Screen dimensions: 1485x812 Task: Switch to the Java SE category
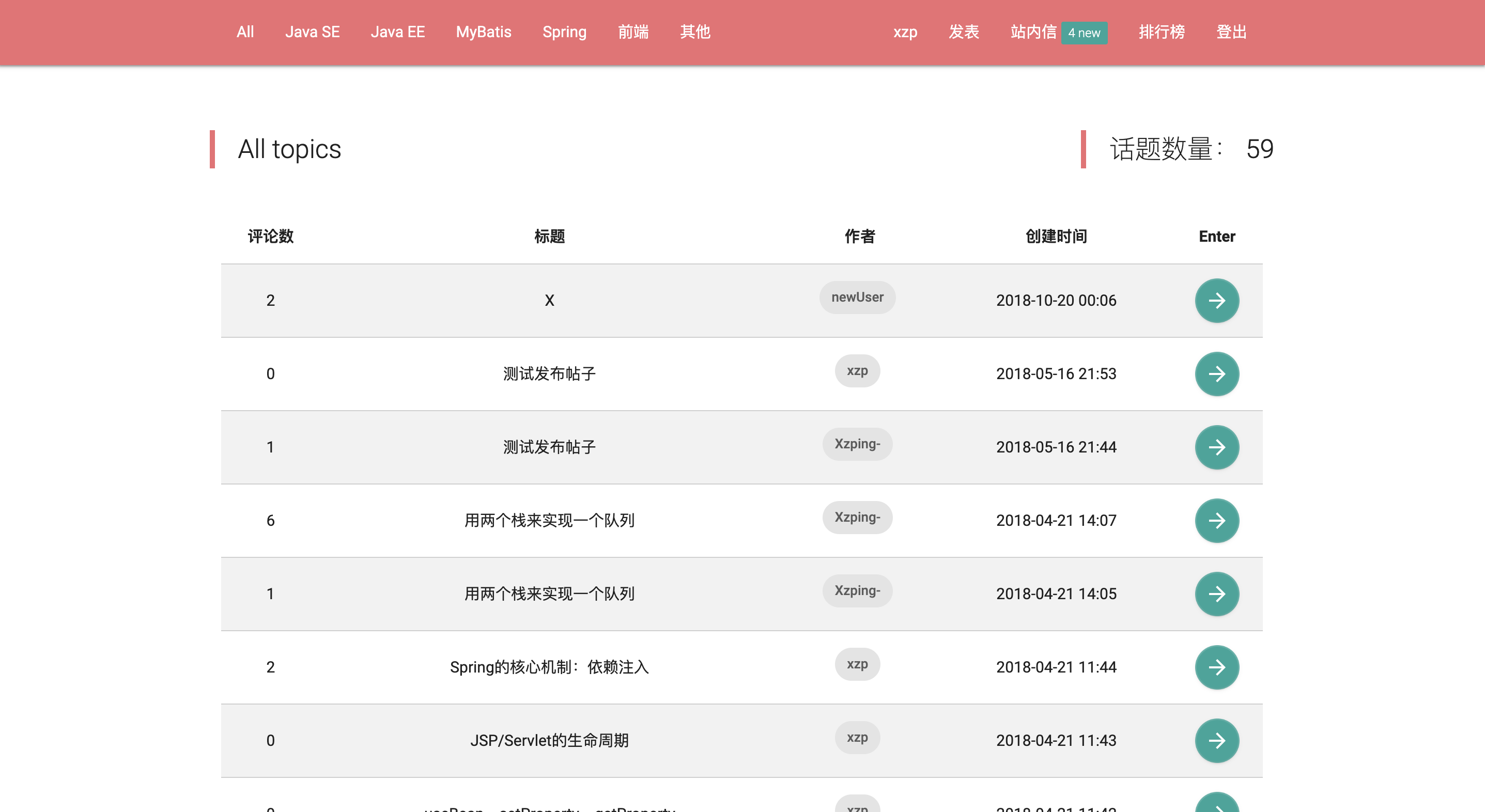pos(312,32)
